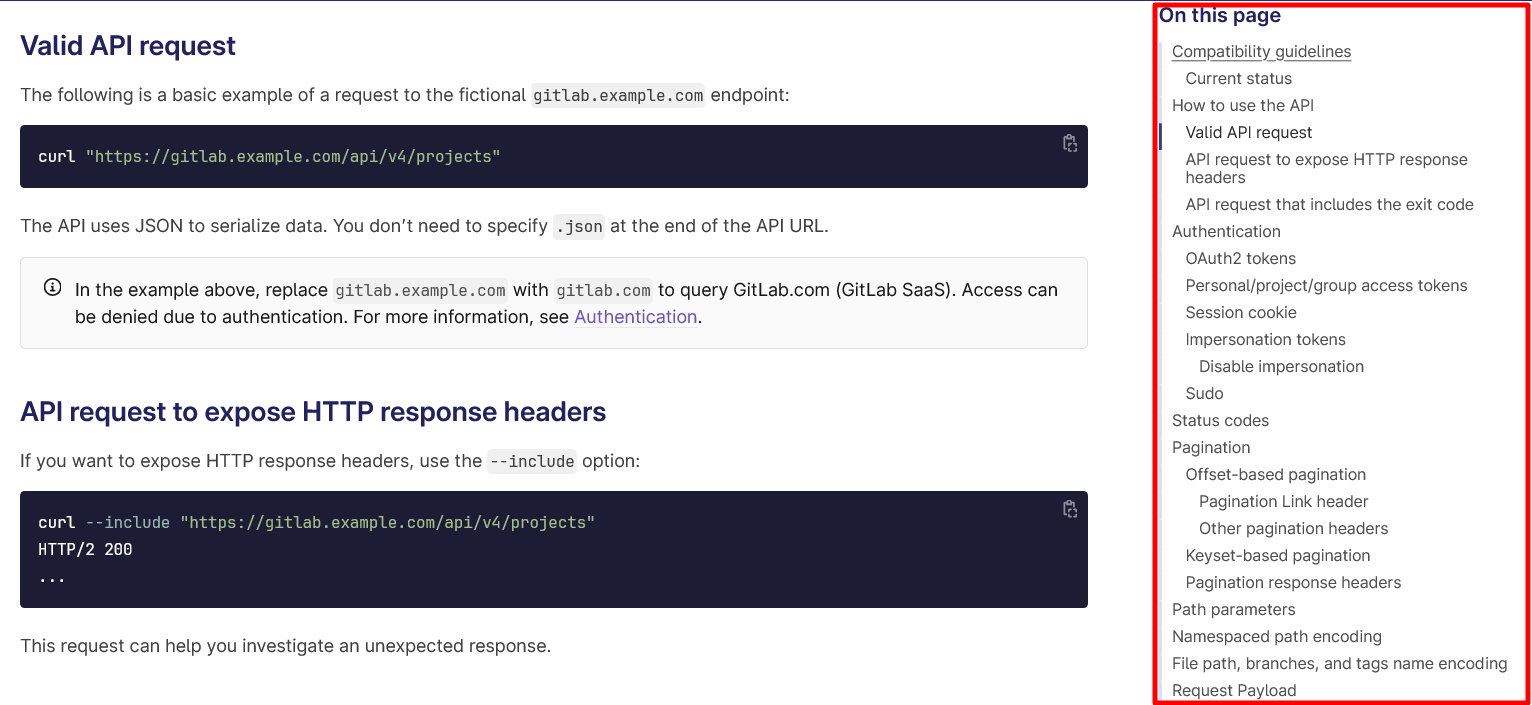Jump to OAuth2 tokens section
This screenshot has height=705, width=1532.
1240,258
